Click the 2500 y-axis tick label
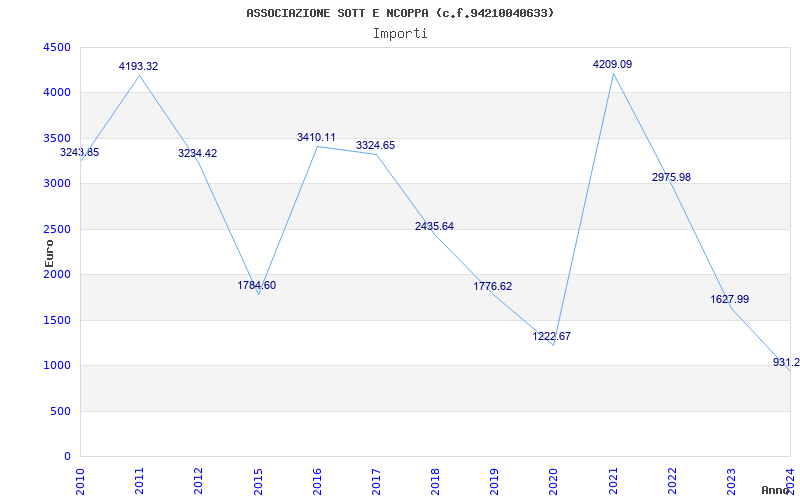Image resolution: width=800 pixels, height=500 pixels. 57,229
